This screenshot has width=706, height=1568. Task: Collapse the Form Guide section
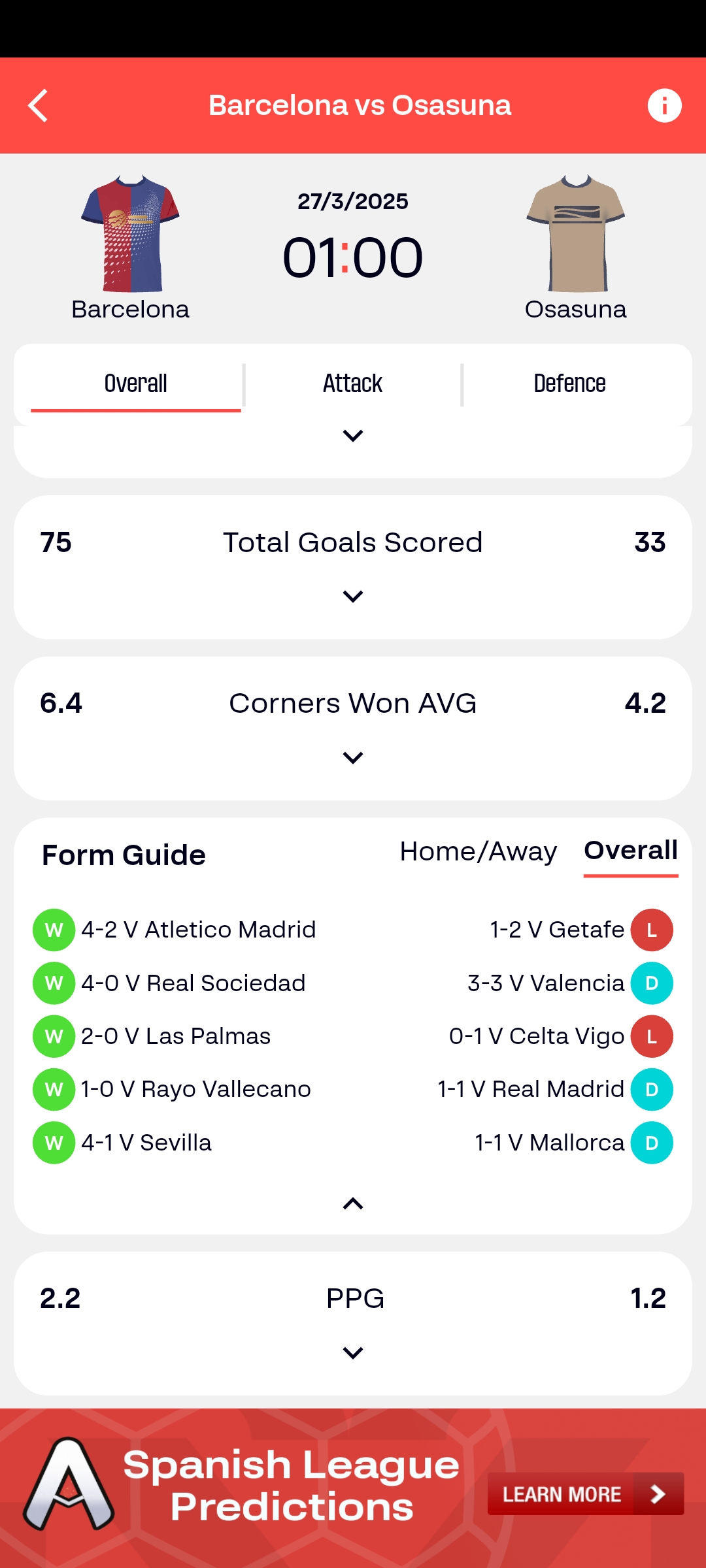tap(353, 1203)
